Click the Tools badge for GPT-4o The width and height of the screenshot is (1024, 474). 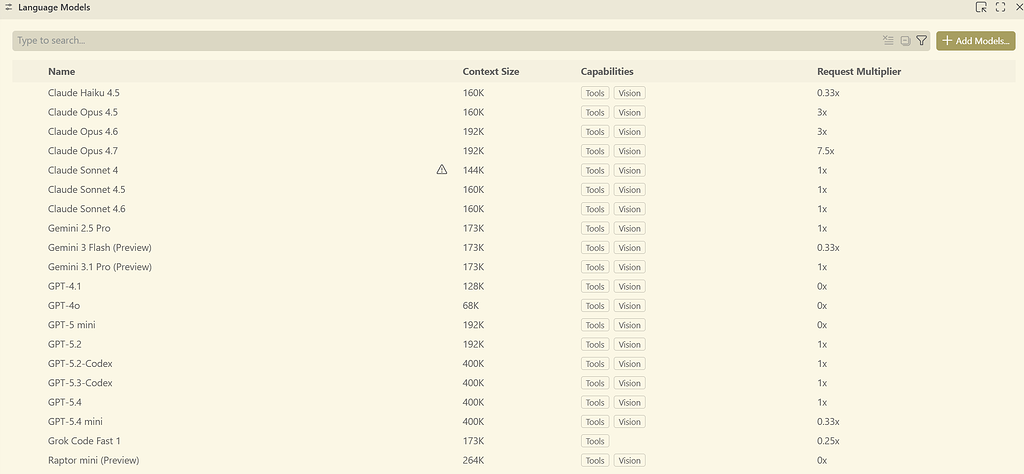(595, 306)
